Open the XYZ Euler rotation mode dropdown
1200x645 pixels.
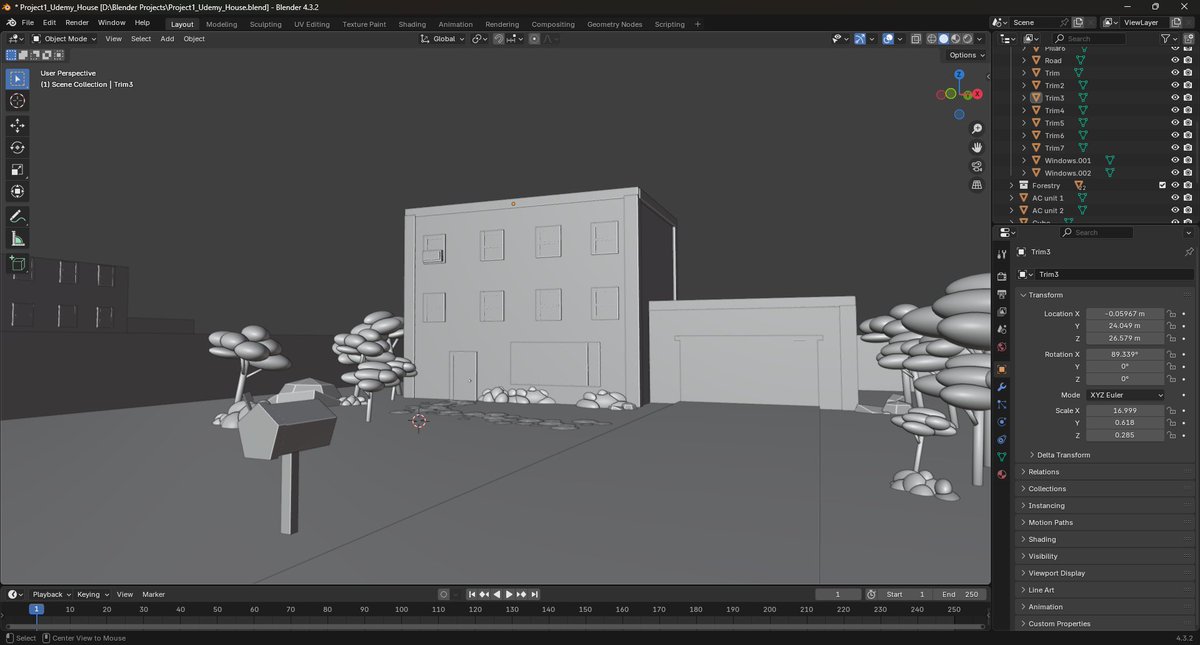click(1125, 395)
